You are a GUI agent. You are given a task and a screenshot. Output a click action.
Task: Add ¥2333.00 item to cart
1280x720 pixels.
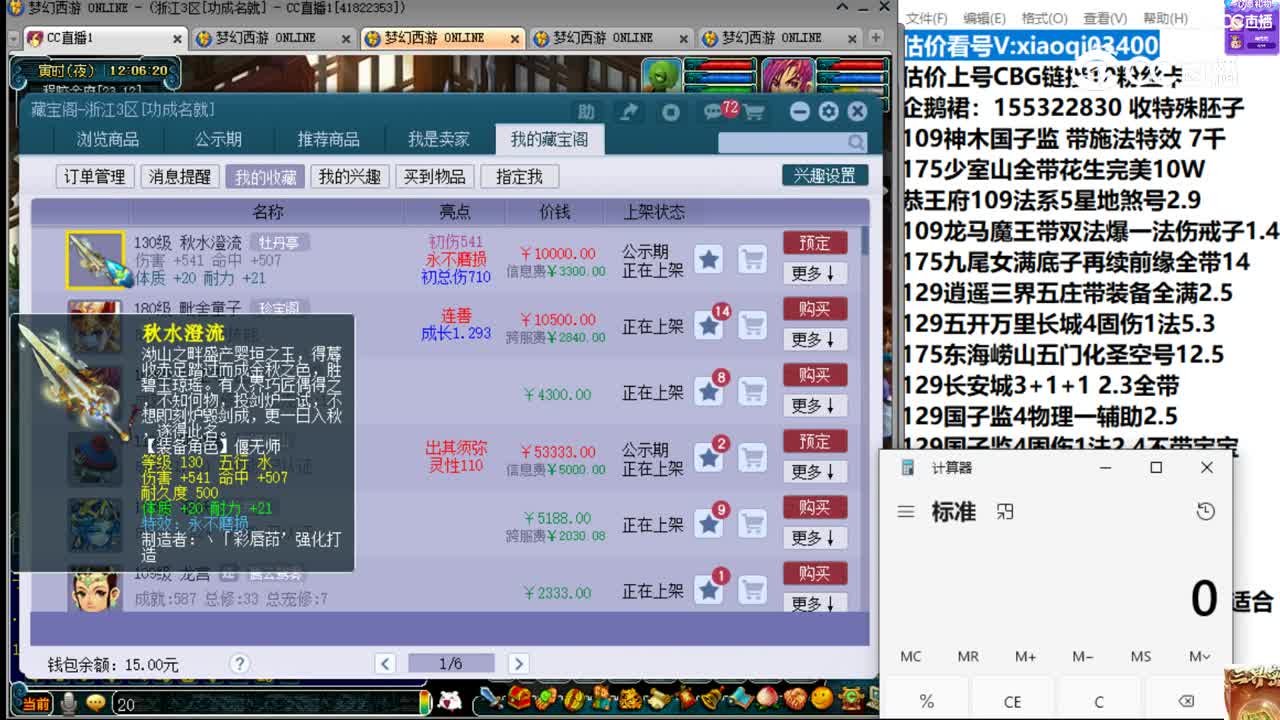[752, 590]
